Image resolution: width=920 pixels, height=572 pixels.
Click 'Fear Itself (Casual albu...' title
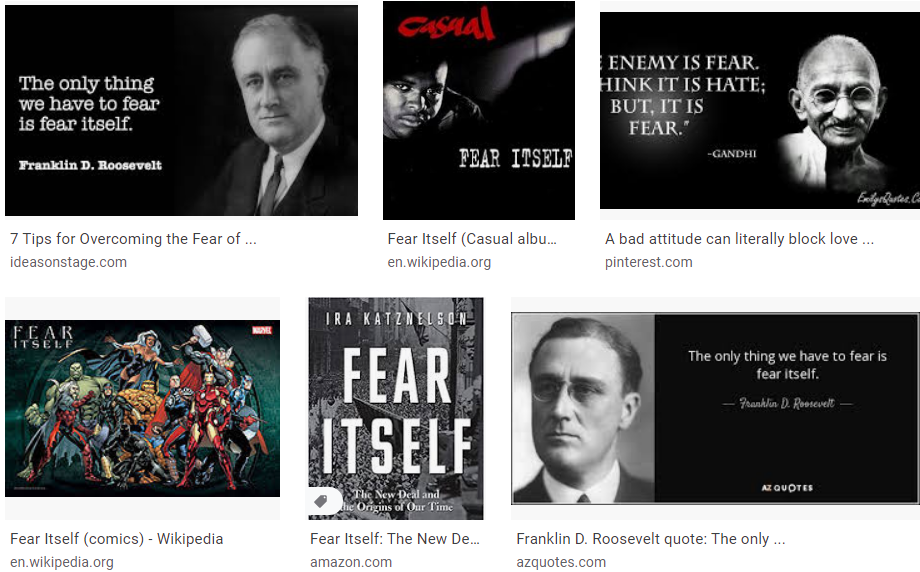coord(472,239)
